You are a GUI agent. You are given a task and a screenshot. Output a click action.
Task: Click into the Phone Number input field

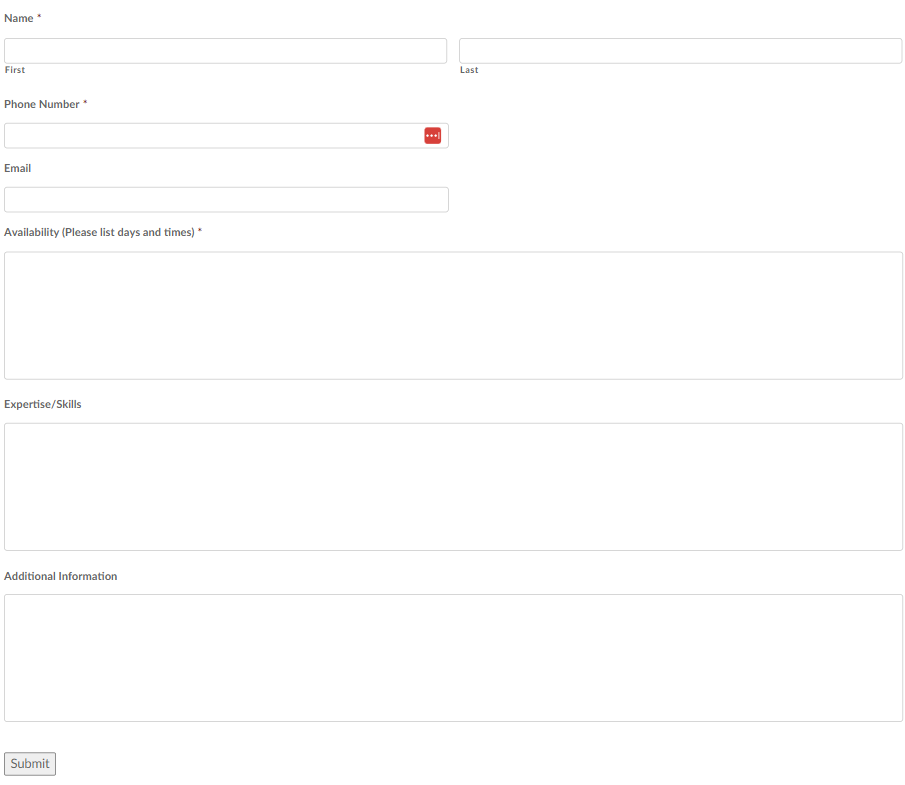click(x=226, y=136)
